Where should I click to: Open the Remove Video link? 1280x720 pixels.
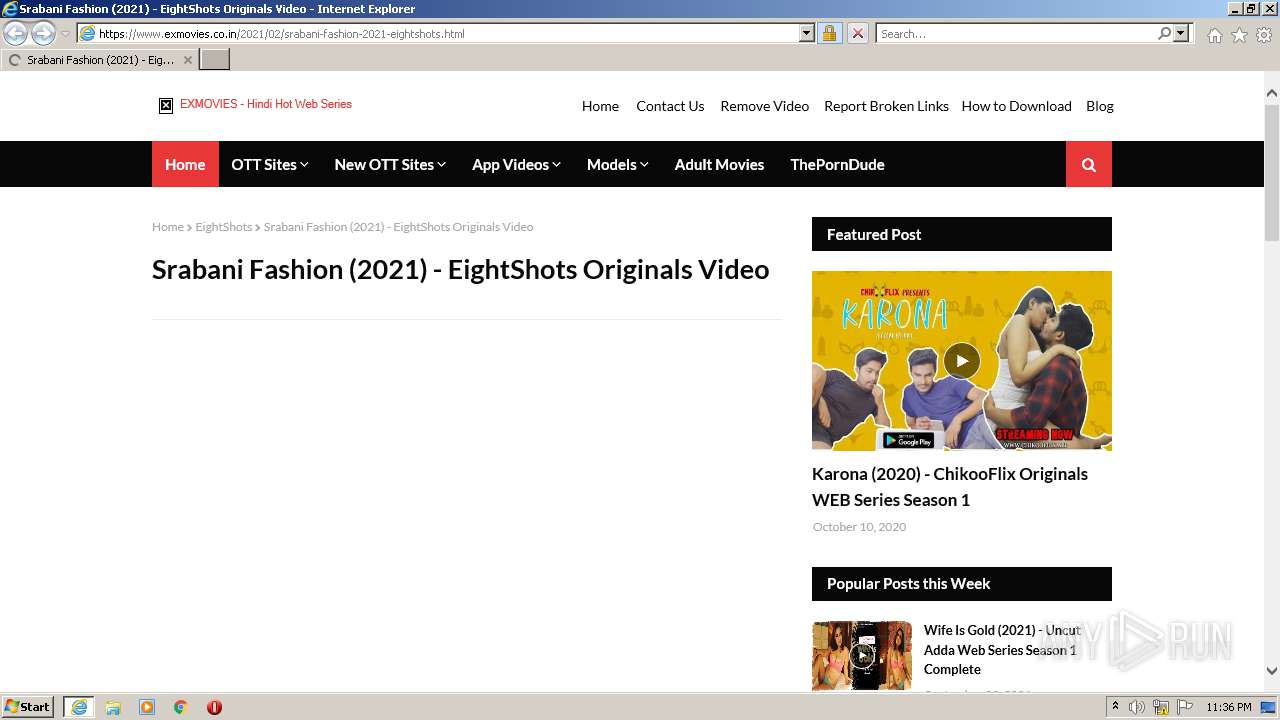(765, 106)
